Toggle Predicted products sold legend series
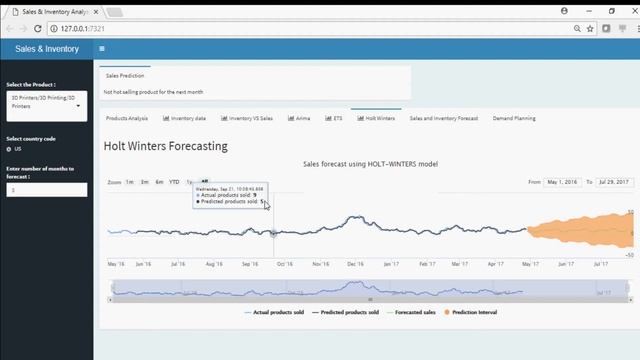The width and height of the screenshot is (640, 360). (x=345, y=312)
